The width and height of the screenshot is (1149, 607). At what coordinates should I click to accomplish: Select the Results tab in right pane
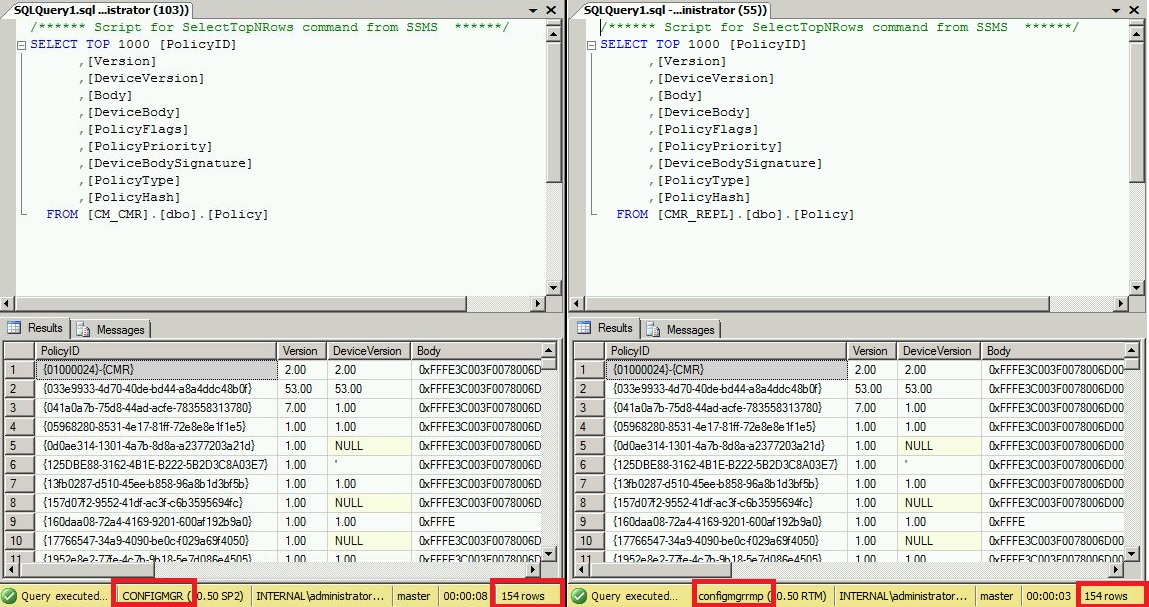point(606,328)
